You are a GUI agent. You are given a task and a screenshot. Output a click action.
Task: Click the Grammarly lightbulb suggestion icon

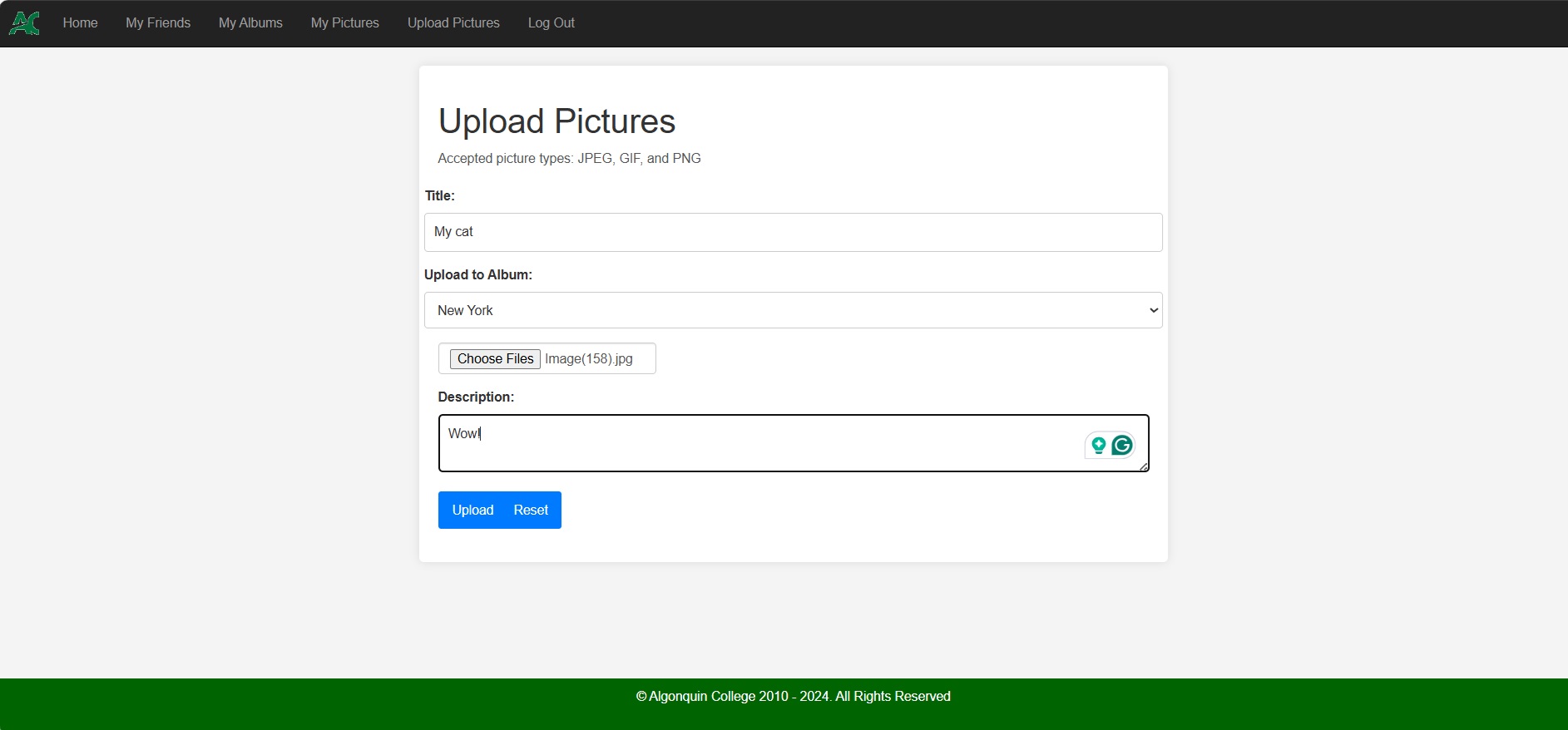coord(1098,446)
